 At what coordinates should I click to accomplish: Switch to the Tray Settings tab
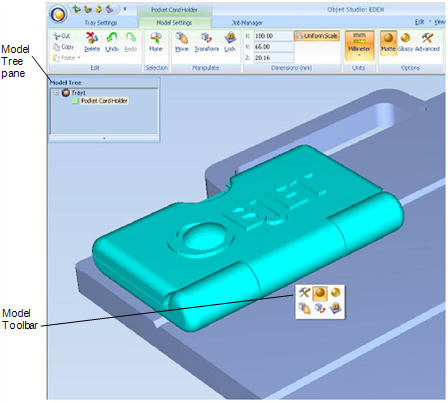(101, 23)
